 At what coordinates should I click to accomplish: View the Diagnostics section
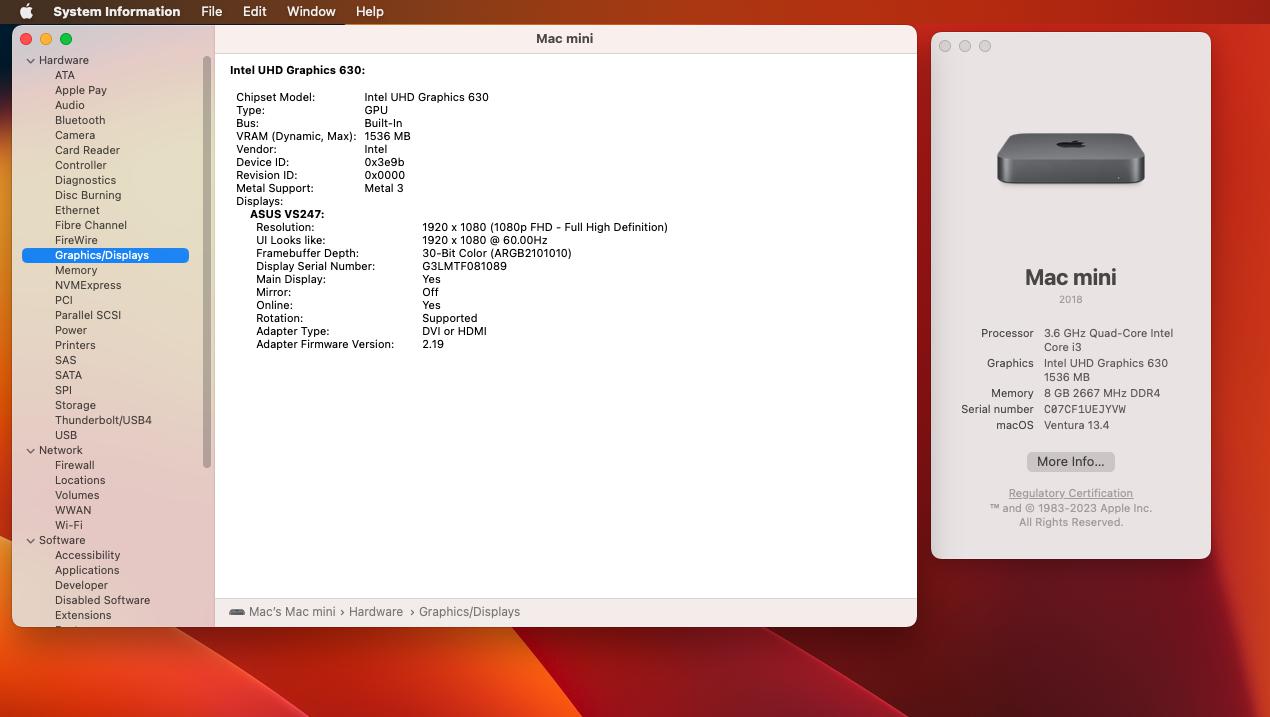click(x=85, y=180)
